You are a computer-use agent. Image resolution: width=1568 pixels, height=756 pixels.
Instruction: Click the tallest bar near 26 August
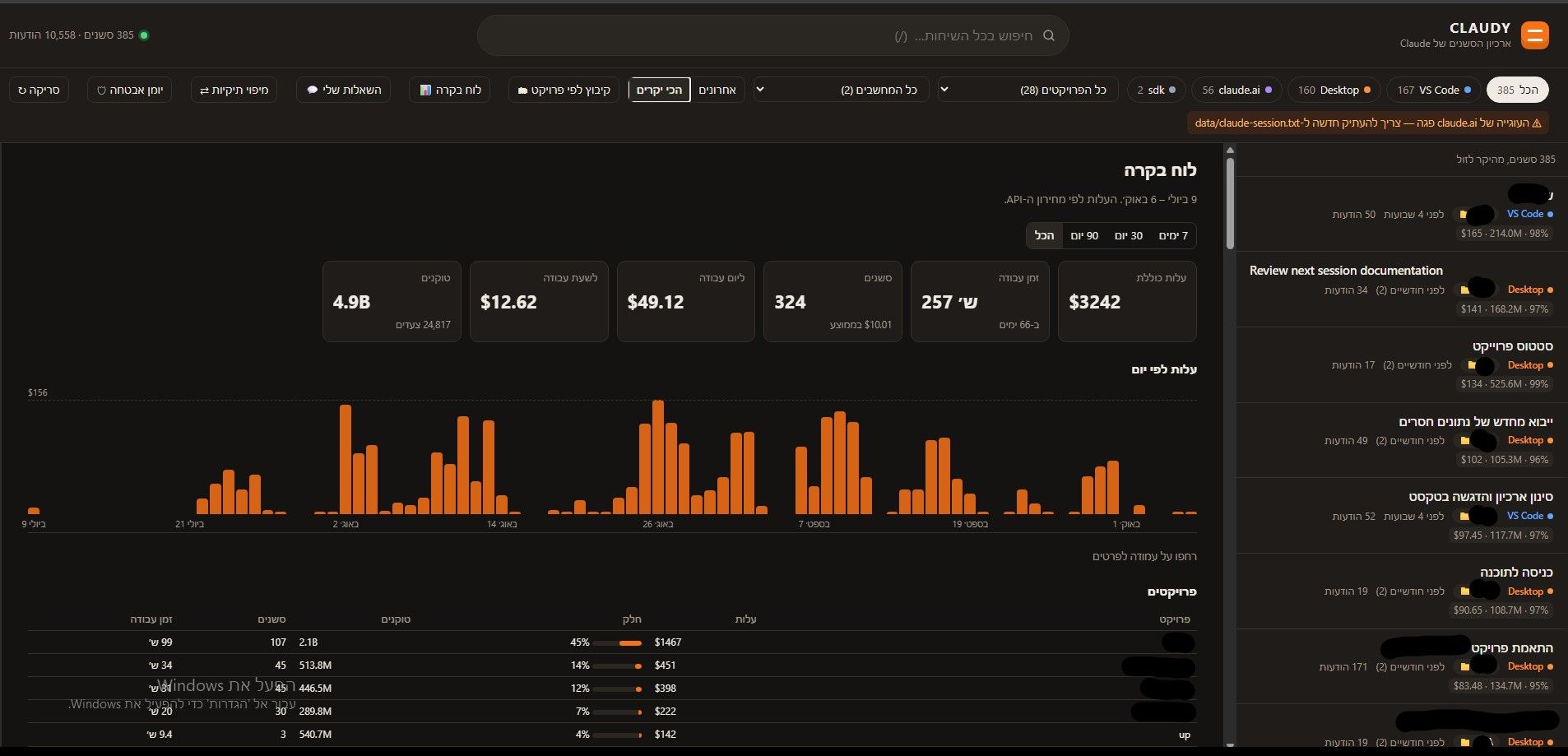[657, 457]
